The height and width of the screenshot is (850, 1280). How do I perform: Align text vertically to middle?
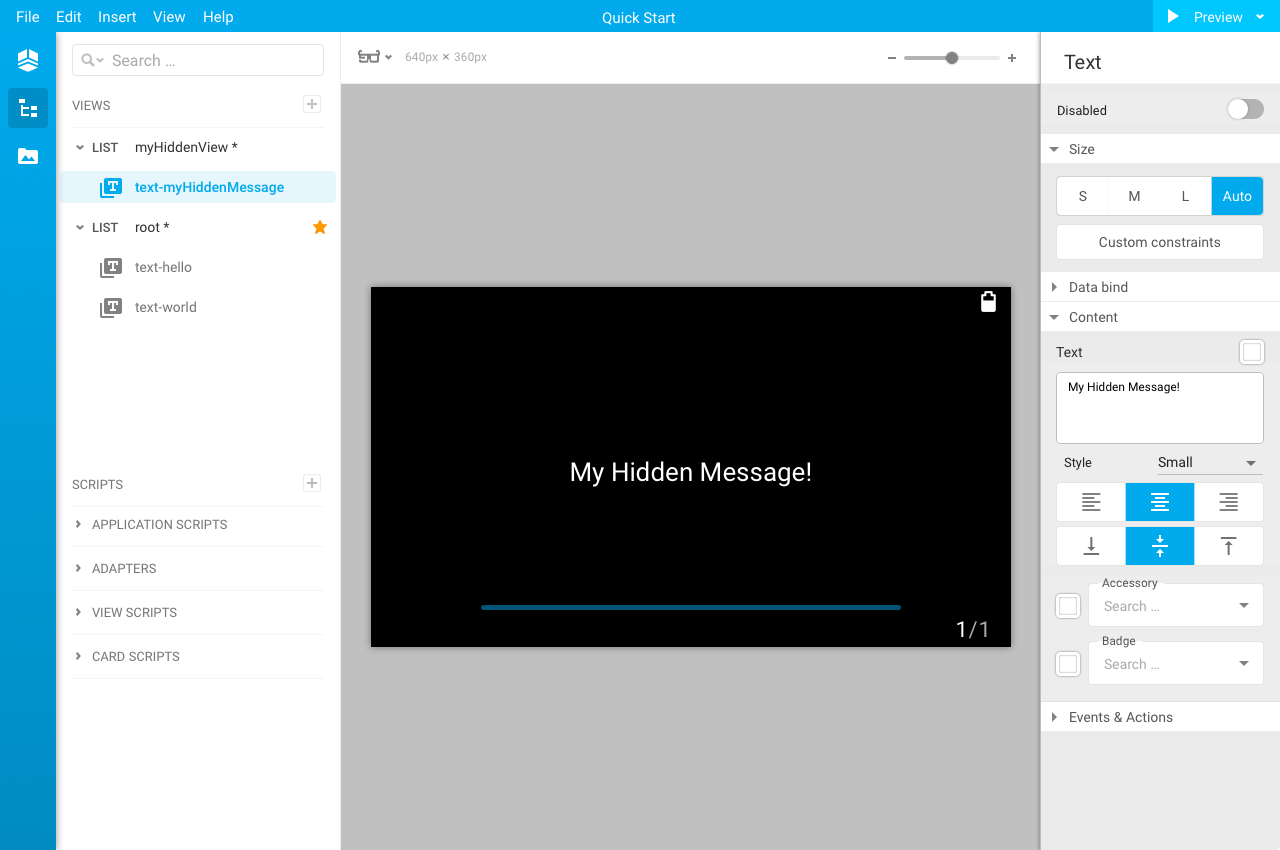coord(1160,546)
